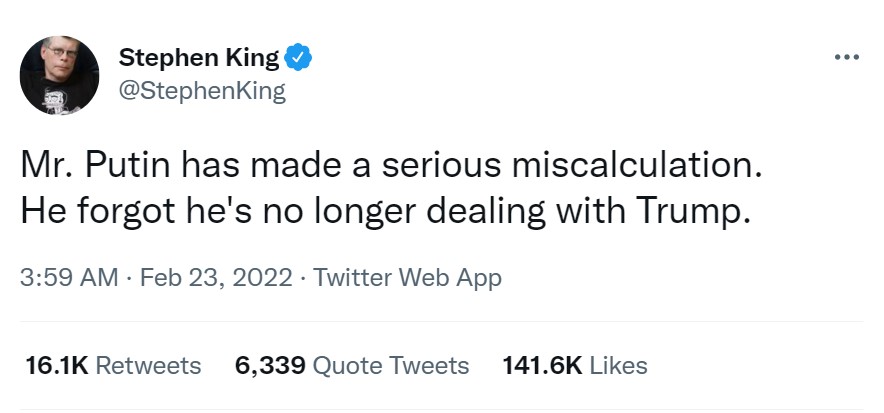Viewport: 884px width, 413px height.
Task: Click the @StephenKing handle
Action: pos(202,91)
